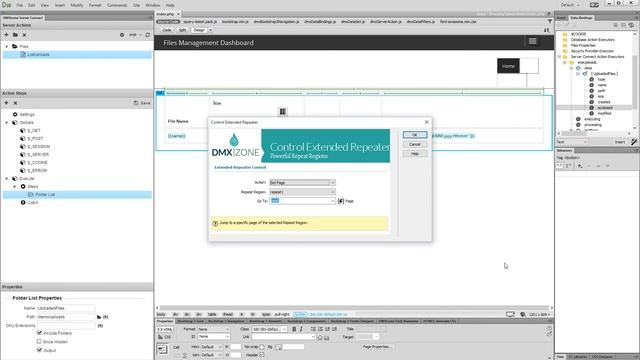Open the Commands menu

[117, 5]
